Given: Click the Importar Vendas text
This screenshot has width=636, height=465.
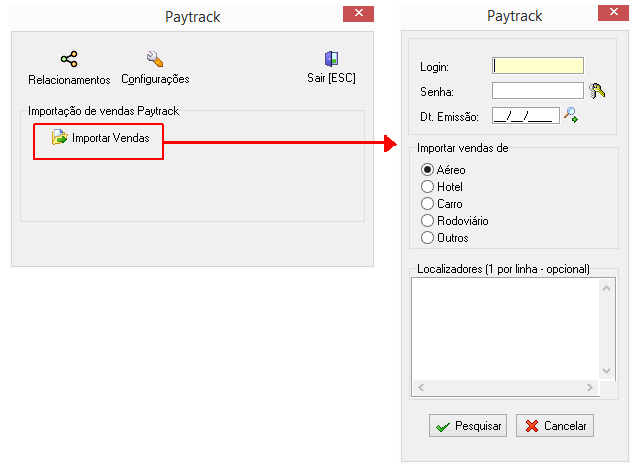Looking at the screenshot, I should point(111,138).
